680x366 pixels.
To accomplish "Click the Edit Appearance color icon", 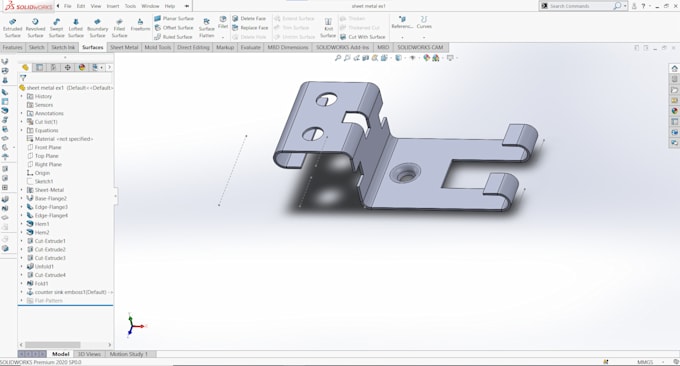I will (426, 58).
